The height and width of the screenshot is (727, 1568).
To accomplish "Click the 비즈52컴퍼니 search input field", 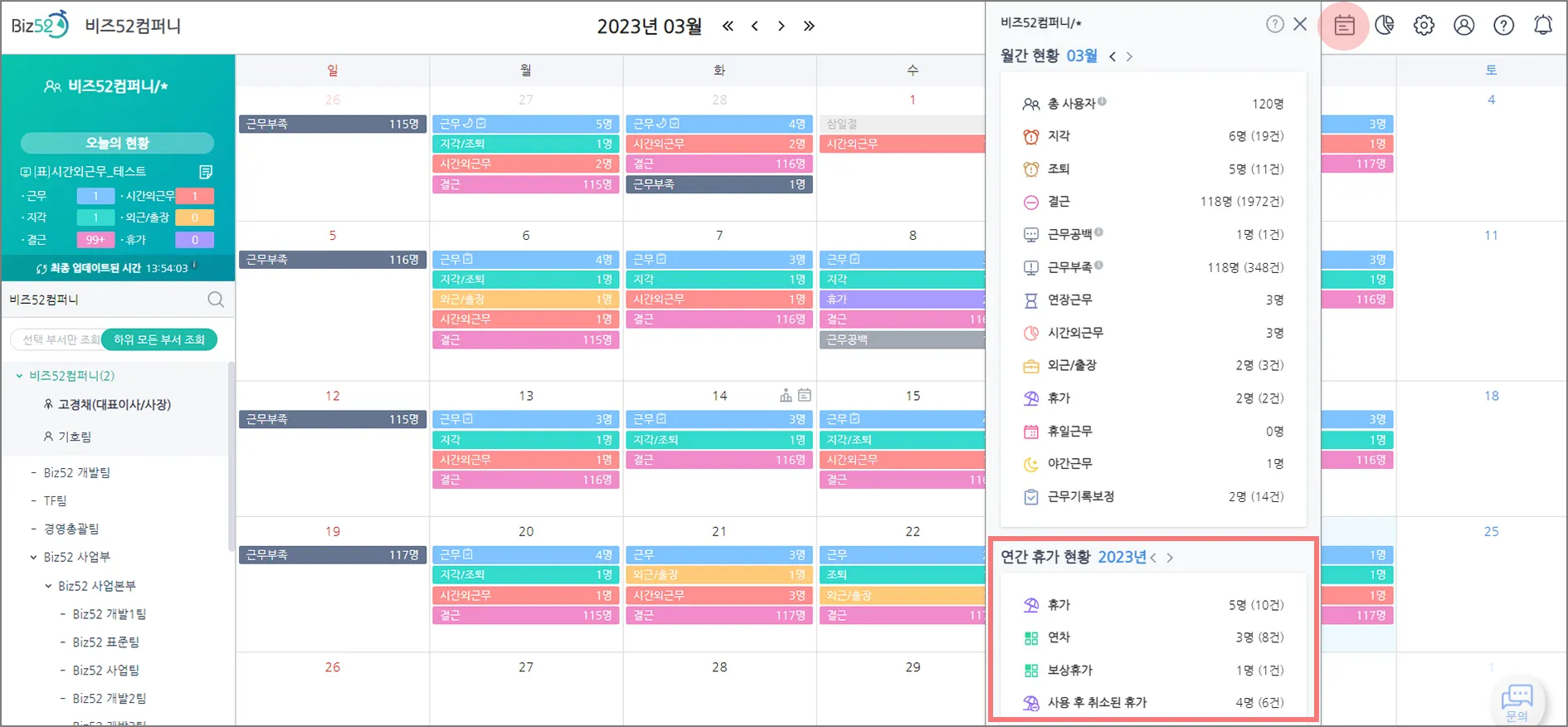I will tap(104, 300).
